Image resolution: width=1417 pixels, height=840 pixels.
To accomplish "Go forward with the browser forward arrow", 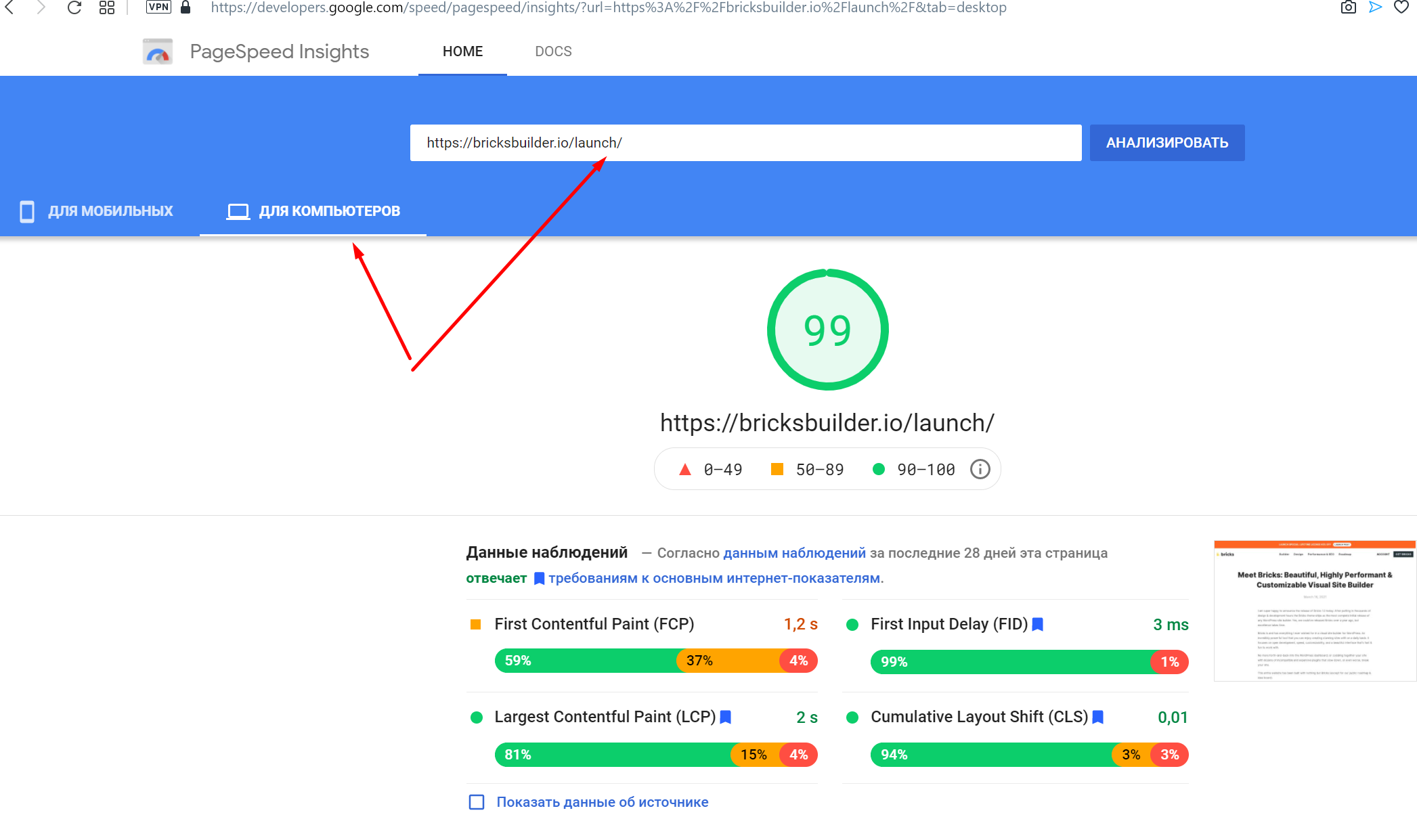I will coord(41,7).
